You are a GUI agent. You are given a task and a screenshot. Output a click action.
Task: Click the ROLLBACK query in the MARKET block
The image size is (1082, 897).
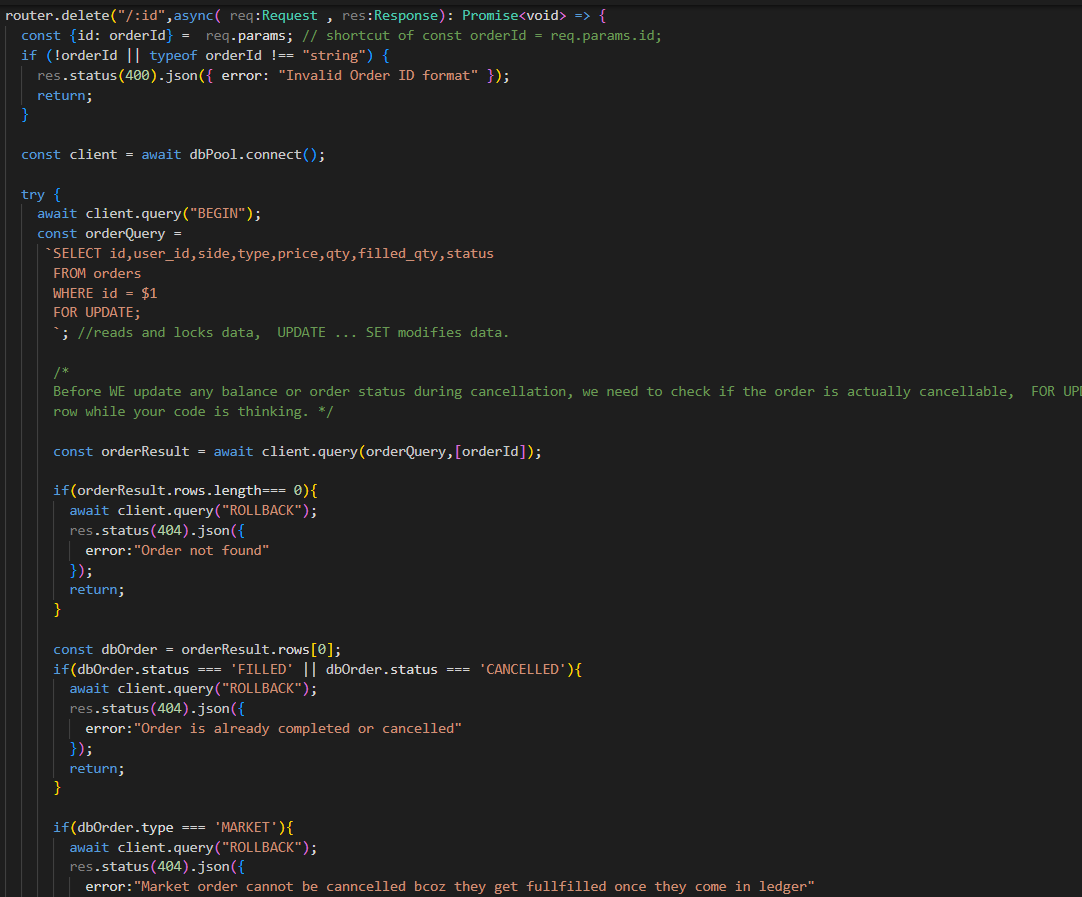(x=193, y=847)
